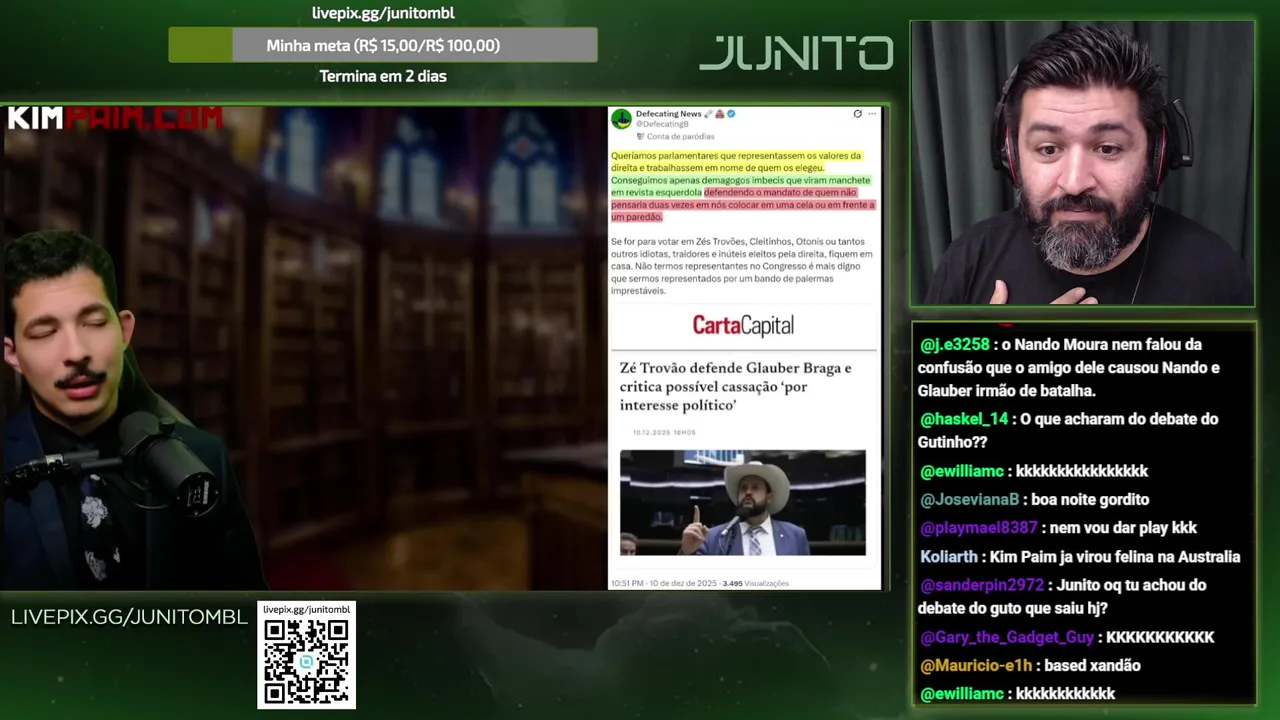Click the article date 10.12.2025 18h06
Screen dimensions: 1280x720
pyautogui.click(x=664, y=432)
